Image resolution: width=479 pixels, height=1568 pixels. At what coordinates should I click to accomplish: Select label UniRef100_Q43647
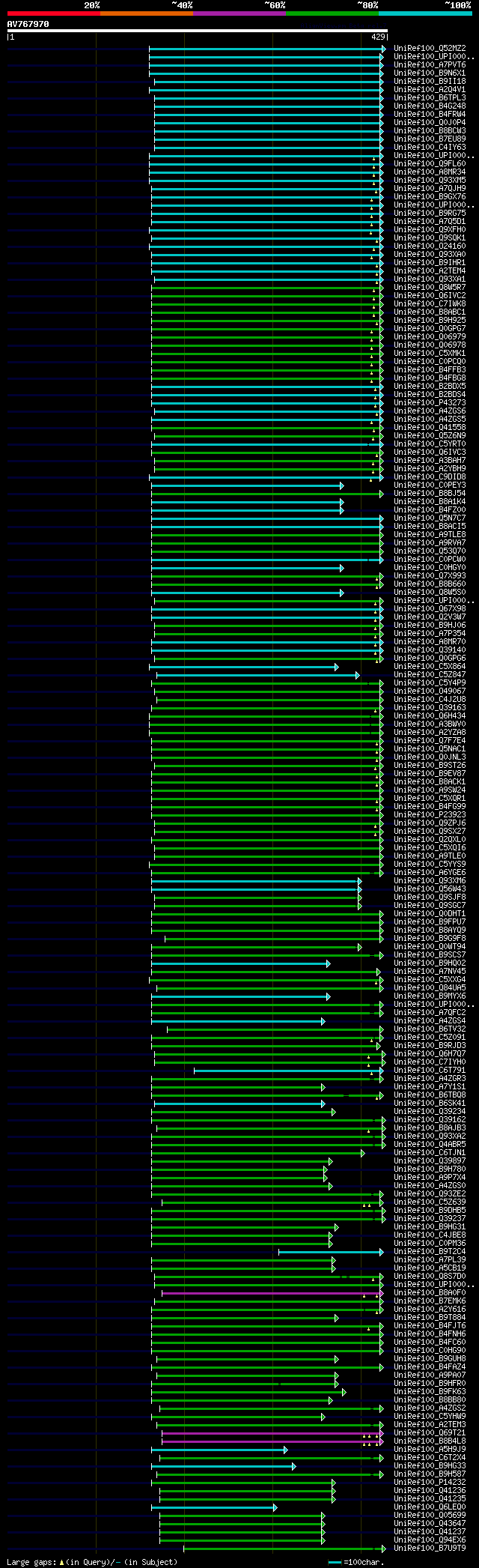point(430,1524)
